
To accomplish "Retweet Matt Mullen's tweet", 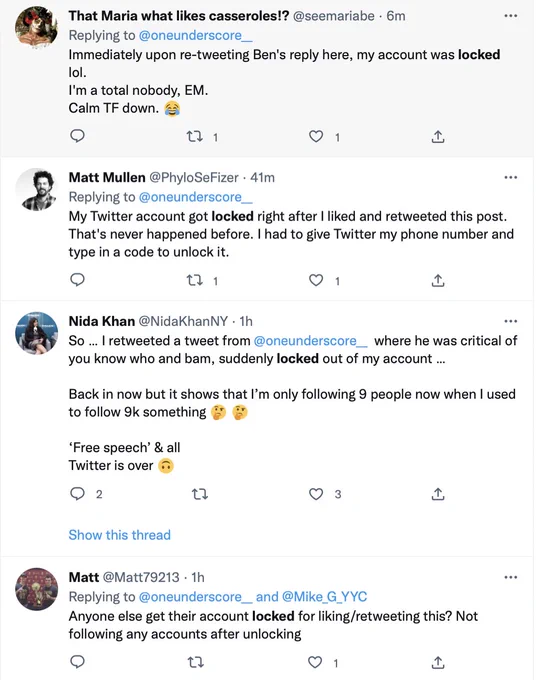I will pyautogui.click(x=195, y=281).
